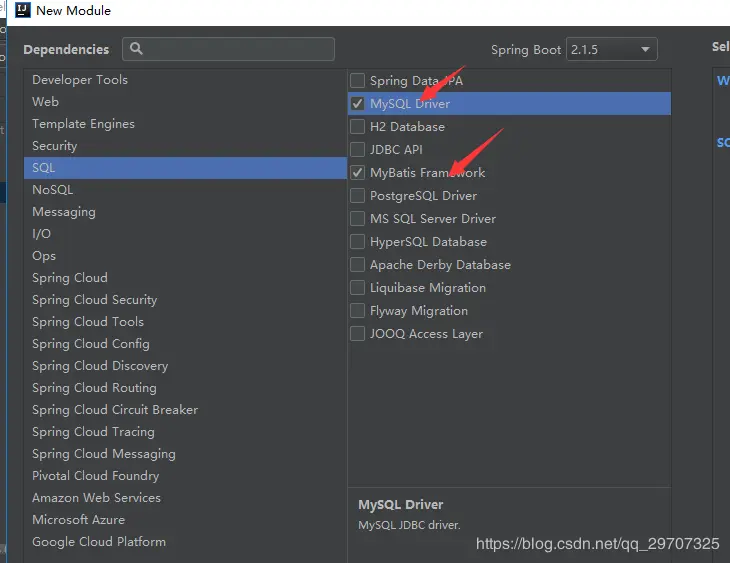Select the Apache Derby Database label

tap(440, 265)
